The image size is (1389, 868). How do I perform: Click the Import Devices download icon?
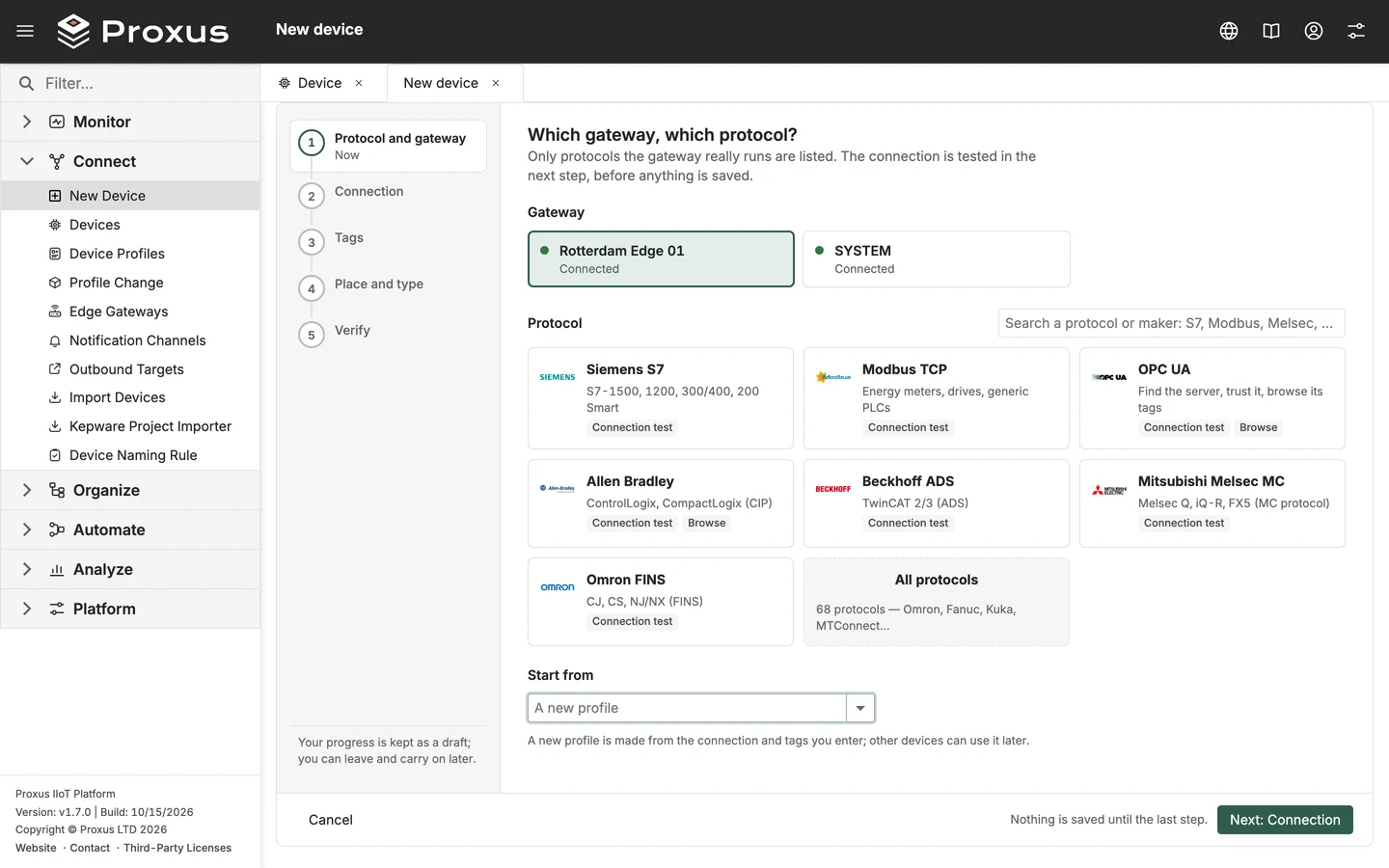tap(55, 397)
